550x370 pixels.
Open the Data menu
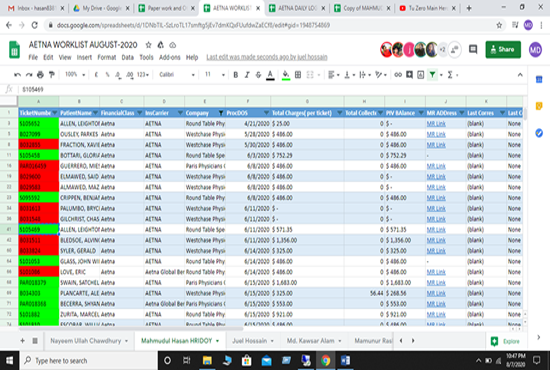click(x=128, y=57)
